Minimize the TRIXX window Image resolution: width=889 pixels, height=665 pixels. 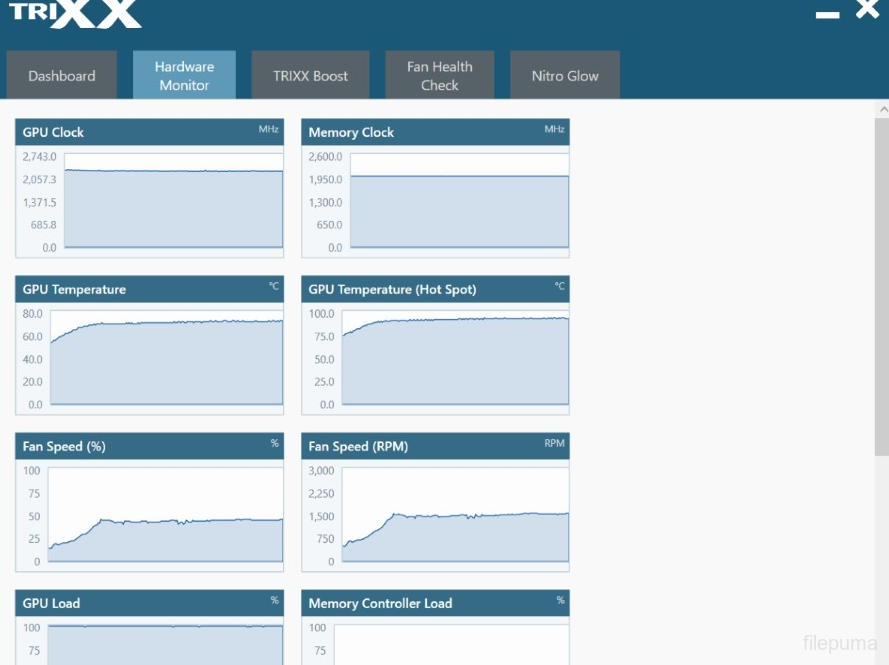click(x=827, y=14)
